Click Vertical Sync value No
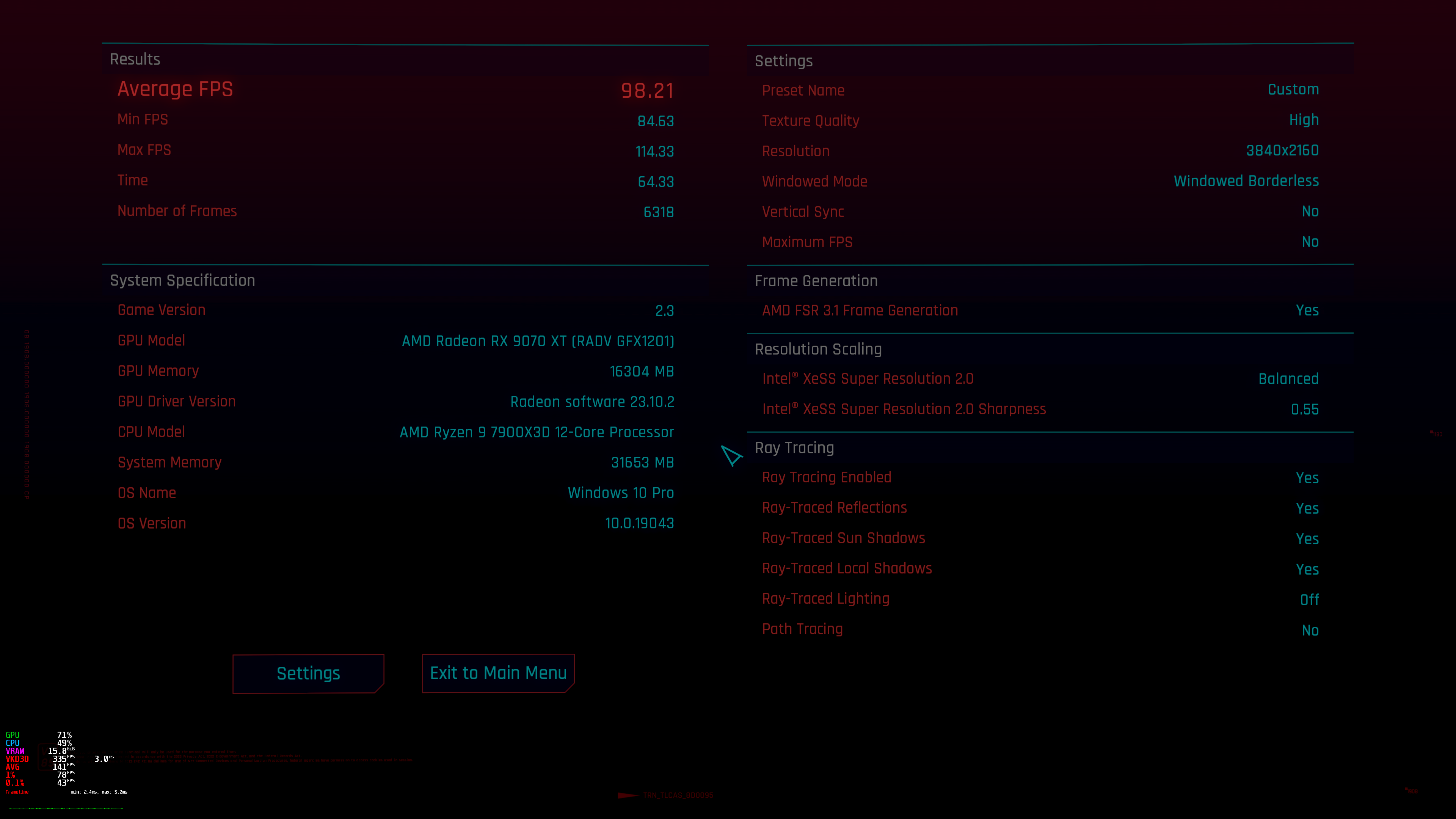The height and width of the screenshot is (819, 1456). [x=1310, y=212]
